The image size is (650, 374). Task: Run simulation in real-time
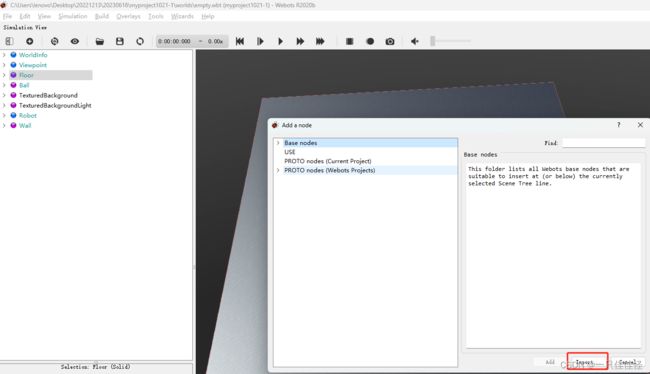[280, 41]
